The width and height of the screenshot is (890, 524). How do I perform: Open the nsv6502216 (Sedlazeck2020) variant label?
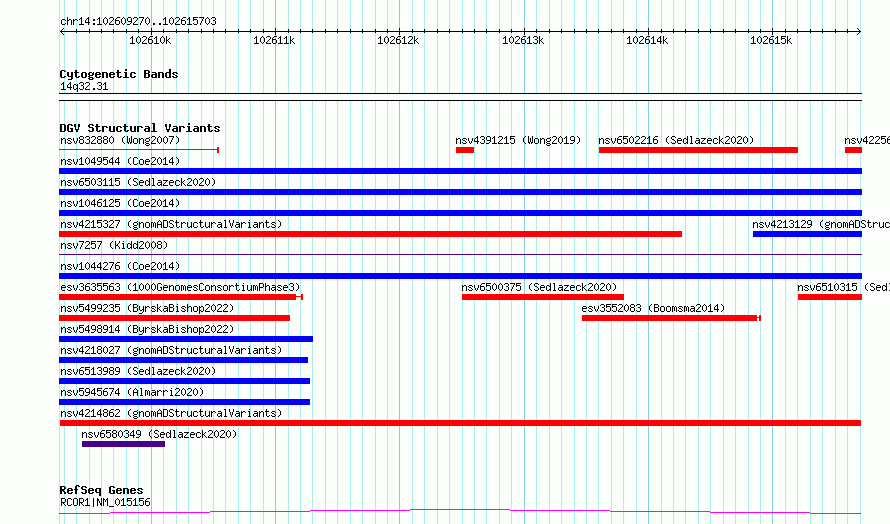[676, 140]
